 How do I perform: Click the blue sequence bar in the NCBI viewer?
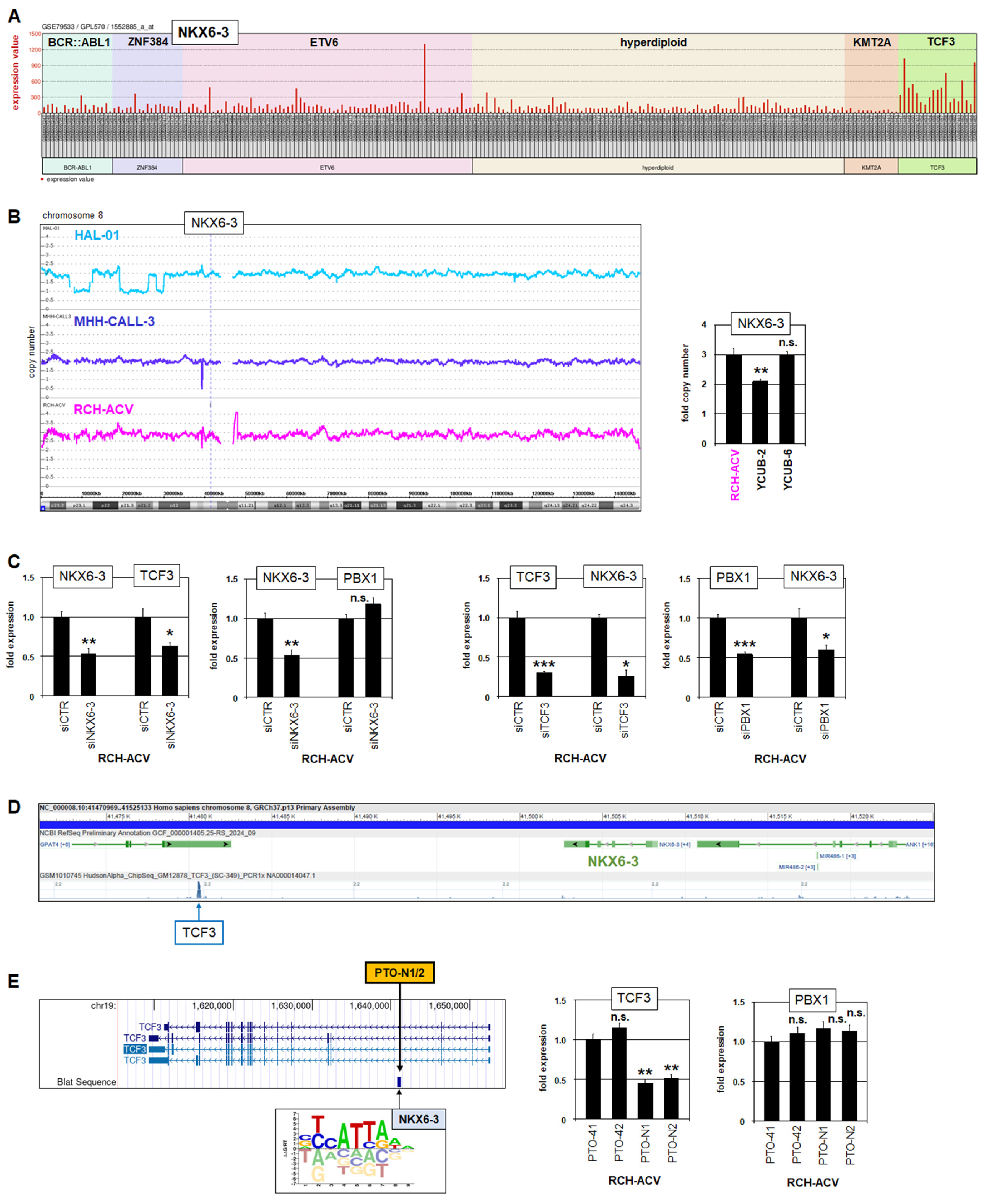point(486,825)
